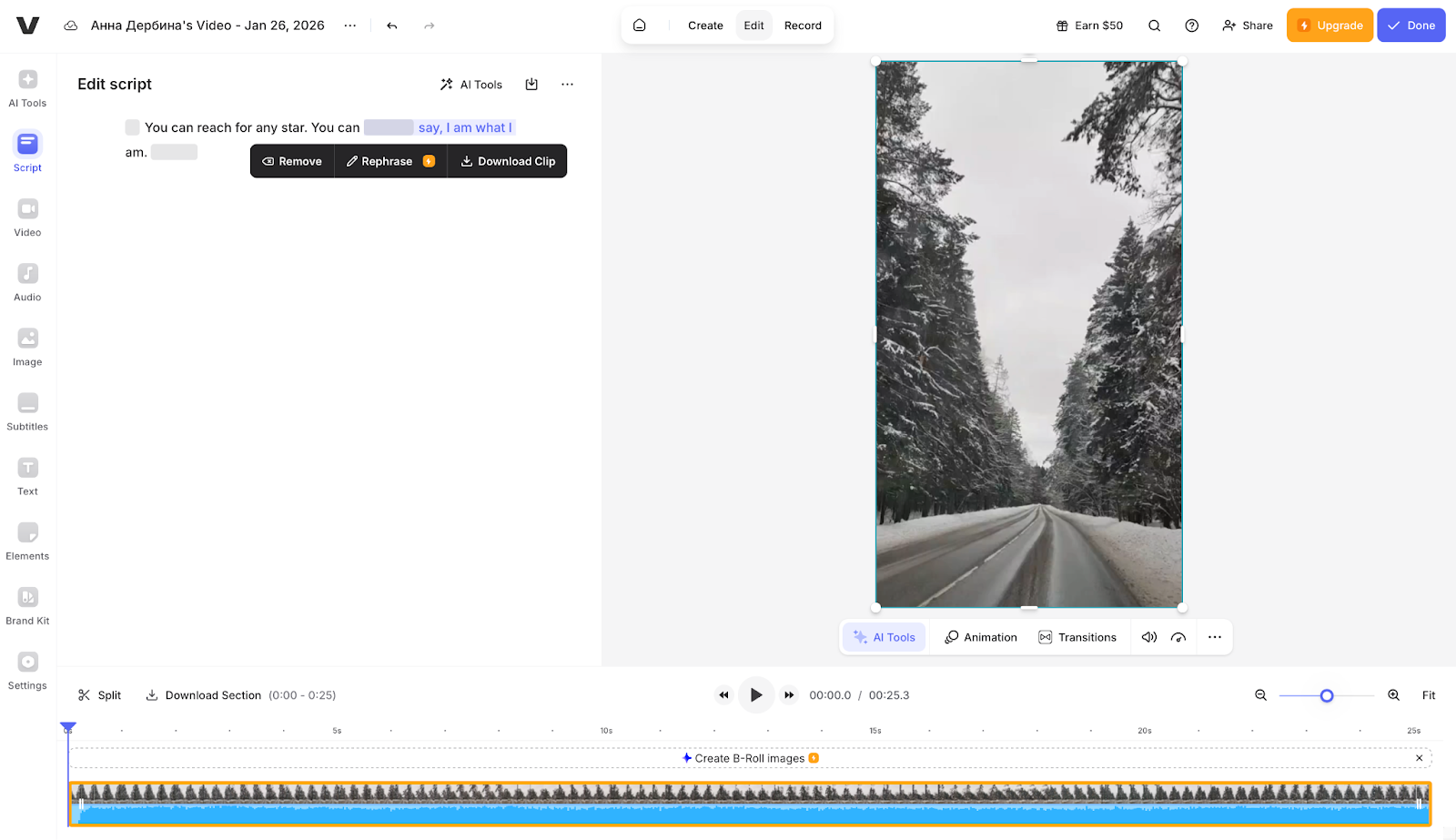Open the help question mark icon

point(1191,25)
